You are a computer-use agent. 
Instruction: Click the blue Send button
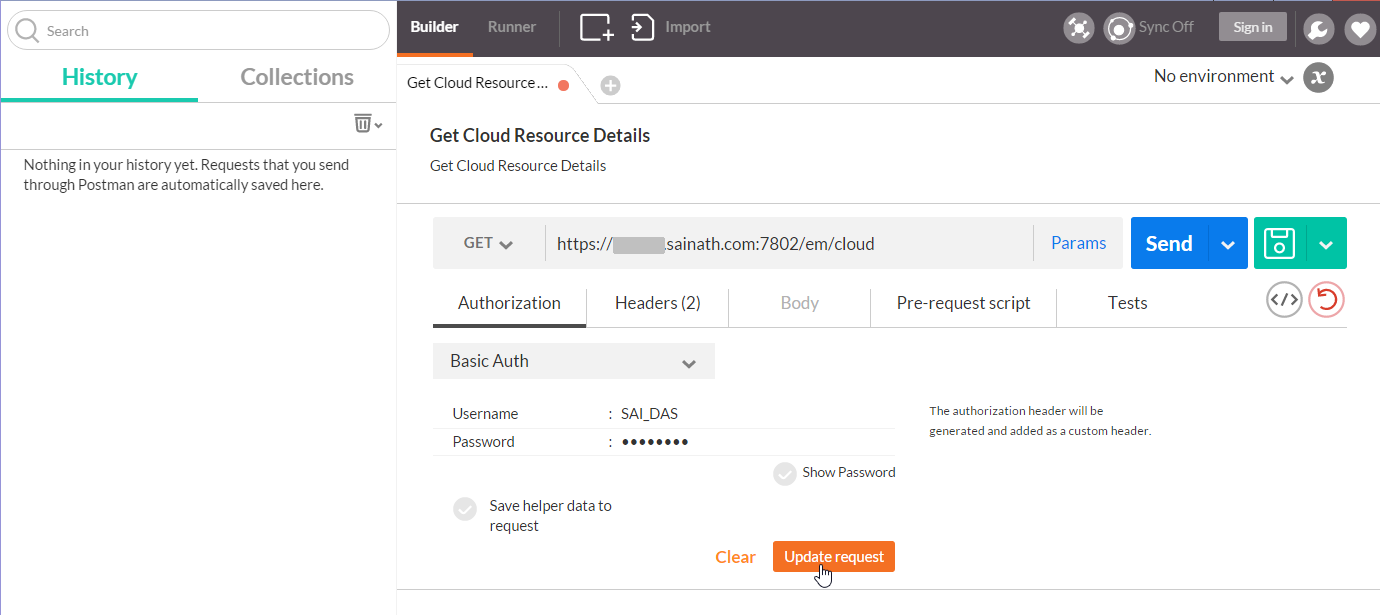coord(1169,243)
